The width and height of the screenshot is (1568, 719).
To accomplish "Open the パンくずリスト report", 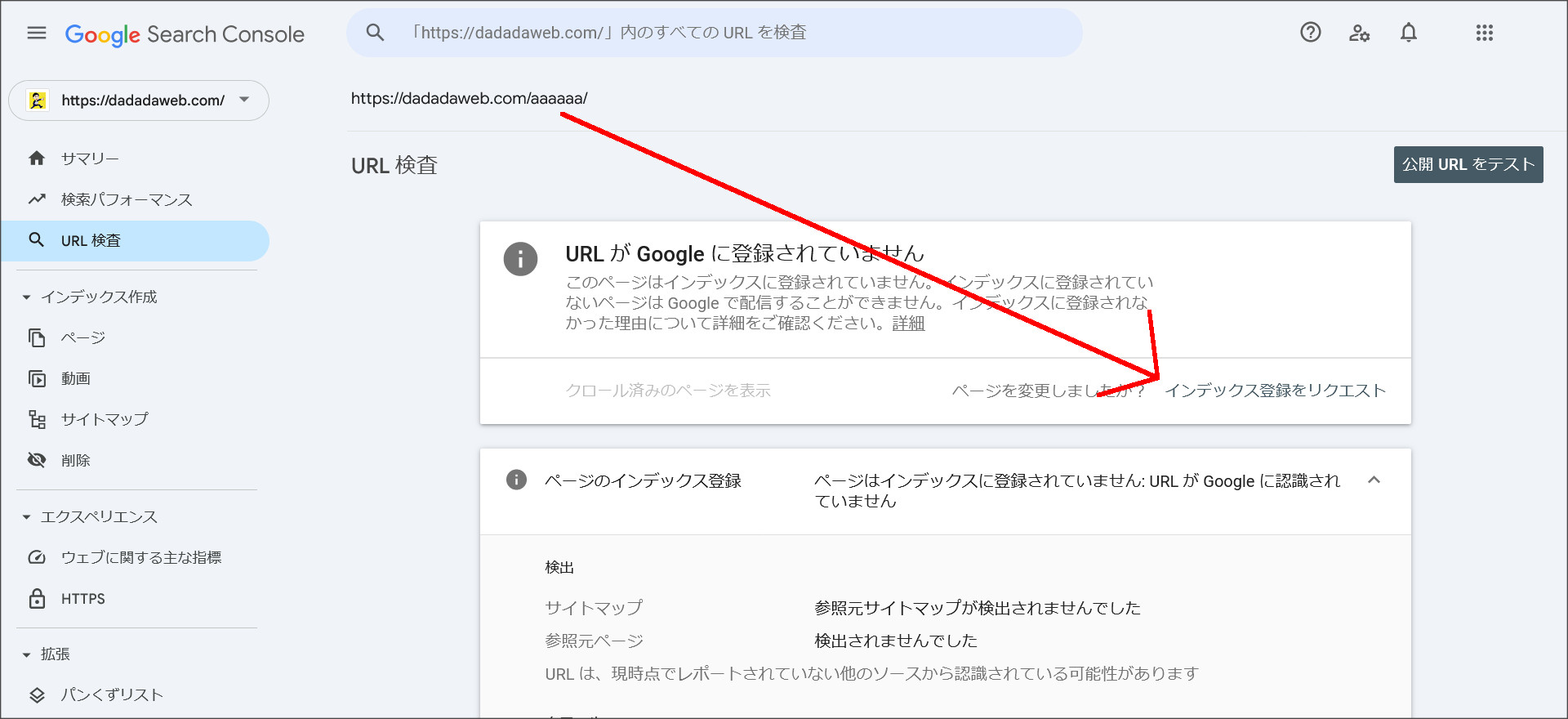I will [135, 695].
